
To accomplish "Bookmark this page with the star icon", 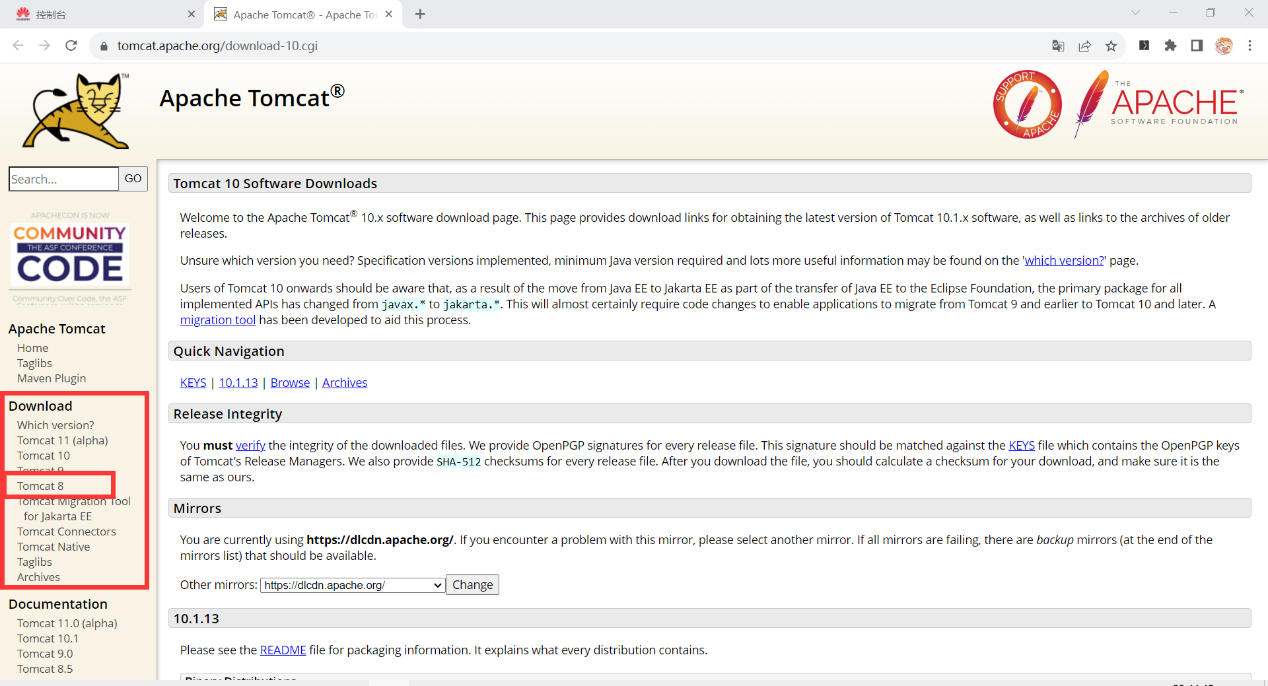I will 1111,46.
